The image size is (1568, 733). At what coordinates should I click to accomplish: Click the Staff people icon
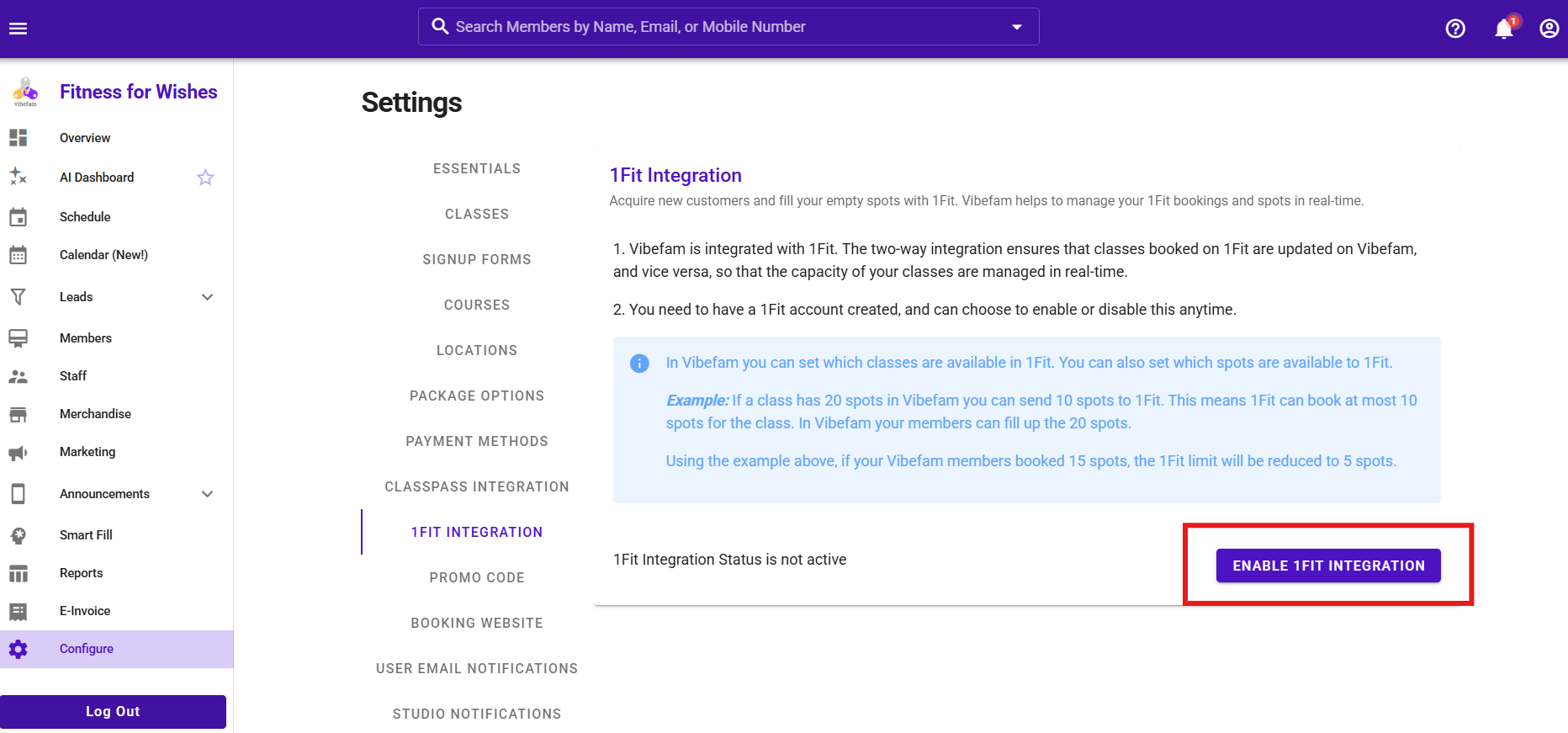(18, 376)
